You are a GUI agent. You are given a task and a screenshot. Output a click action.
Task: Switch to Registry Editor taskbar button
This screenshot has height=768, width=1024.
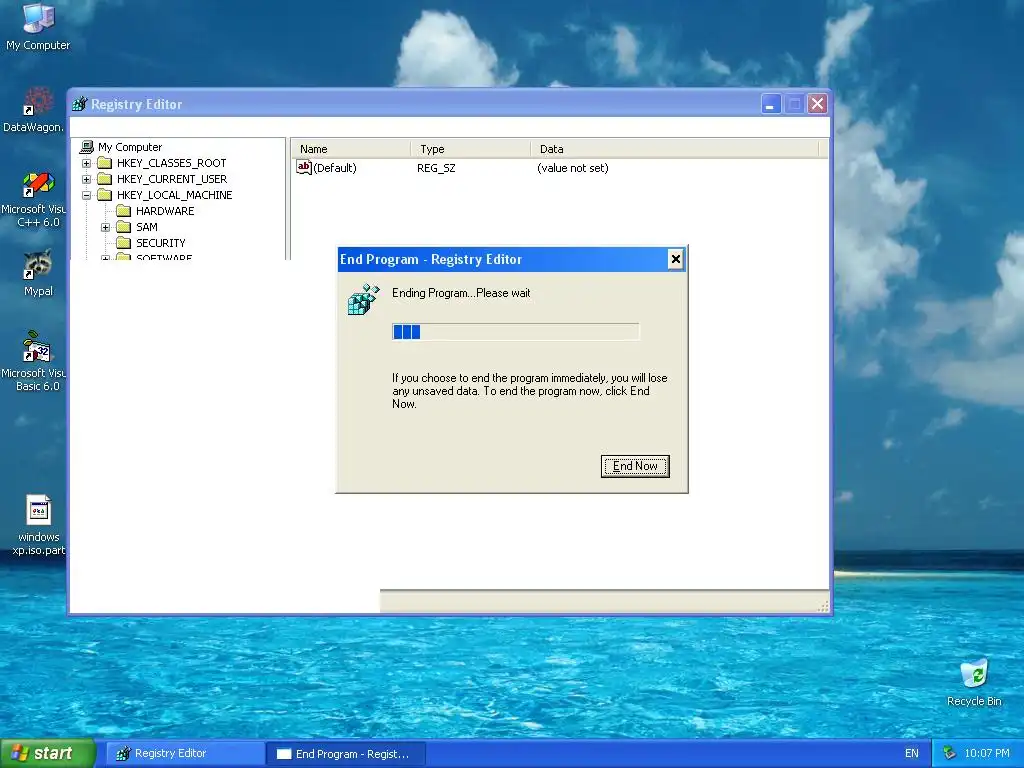coord(186,754)
